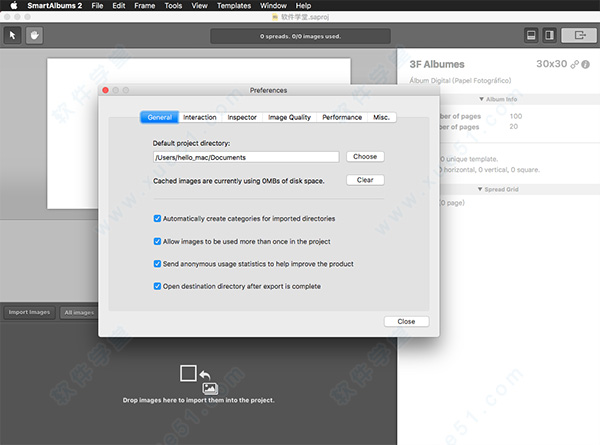Open the Edit menu
Screen dimensions: 600x445
(119, 5)
